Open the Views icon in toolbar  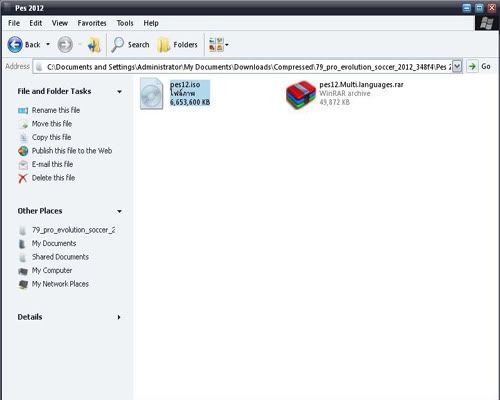(x=216, y=45)
